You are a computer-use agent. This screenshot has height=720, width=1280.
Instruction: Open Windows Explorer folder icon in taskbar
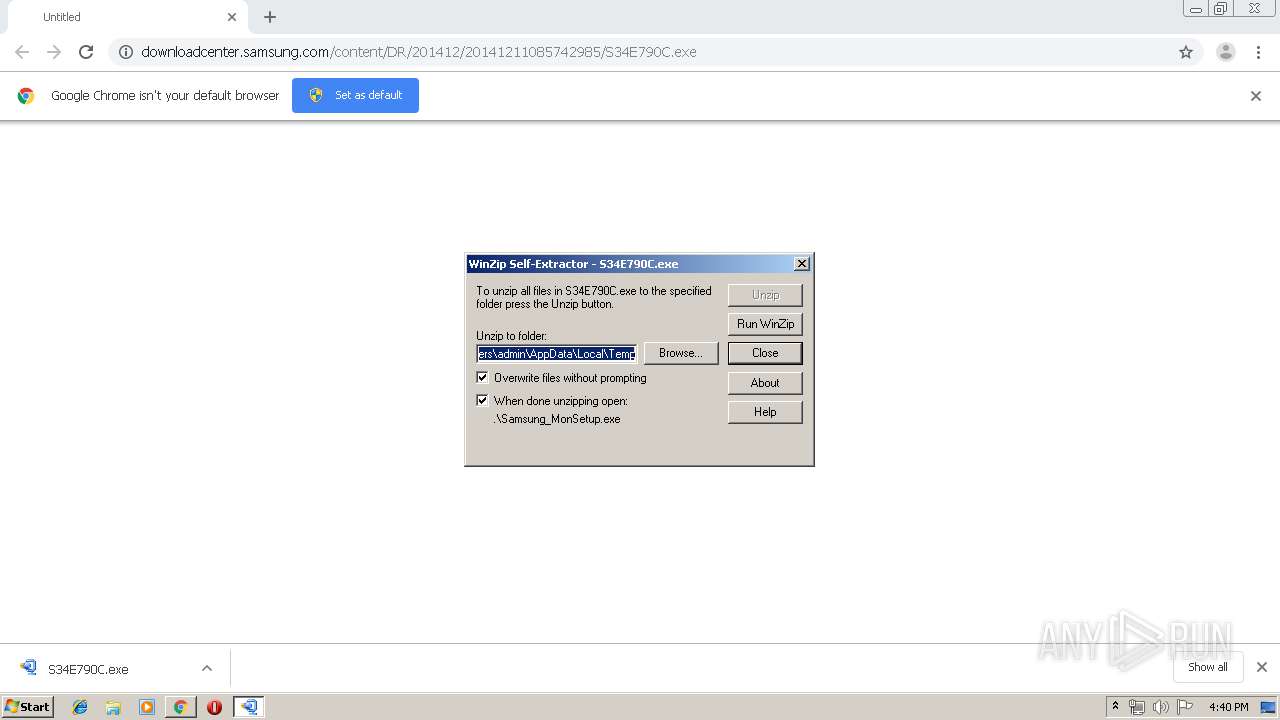[x=113, y=707]
